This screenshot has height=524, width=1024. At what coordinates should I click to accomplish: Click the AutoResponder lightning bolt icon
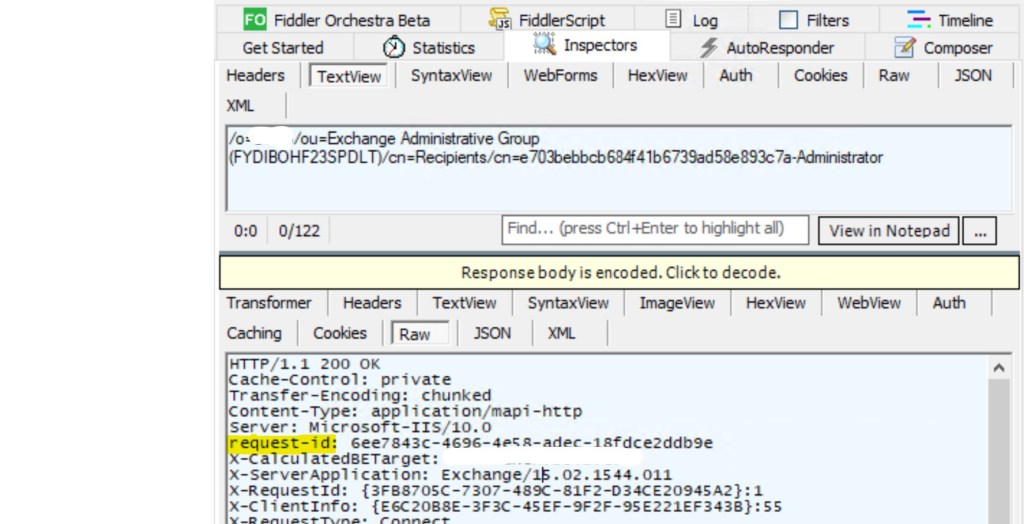[x=709, y=47]
